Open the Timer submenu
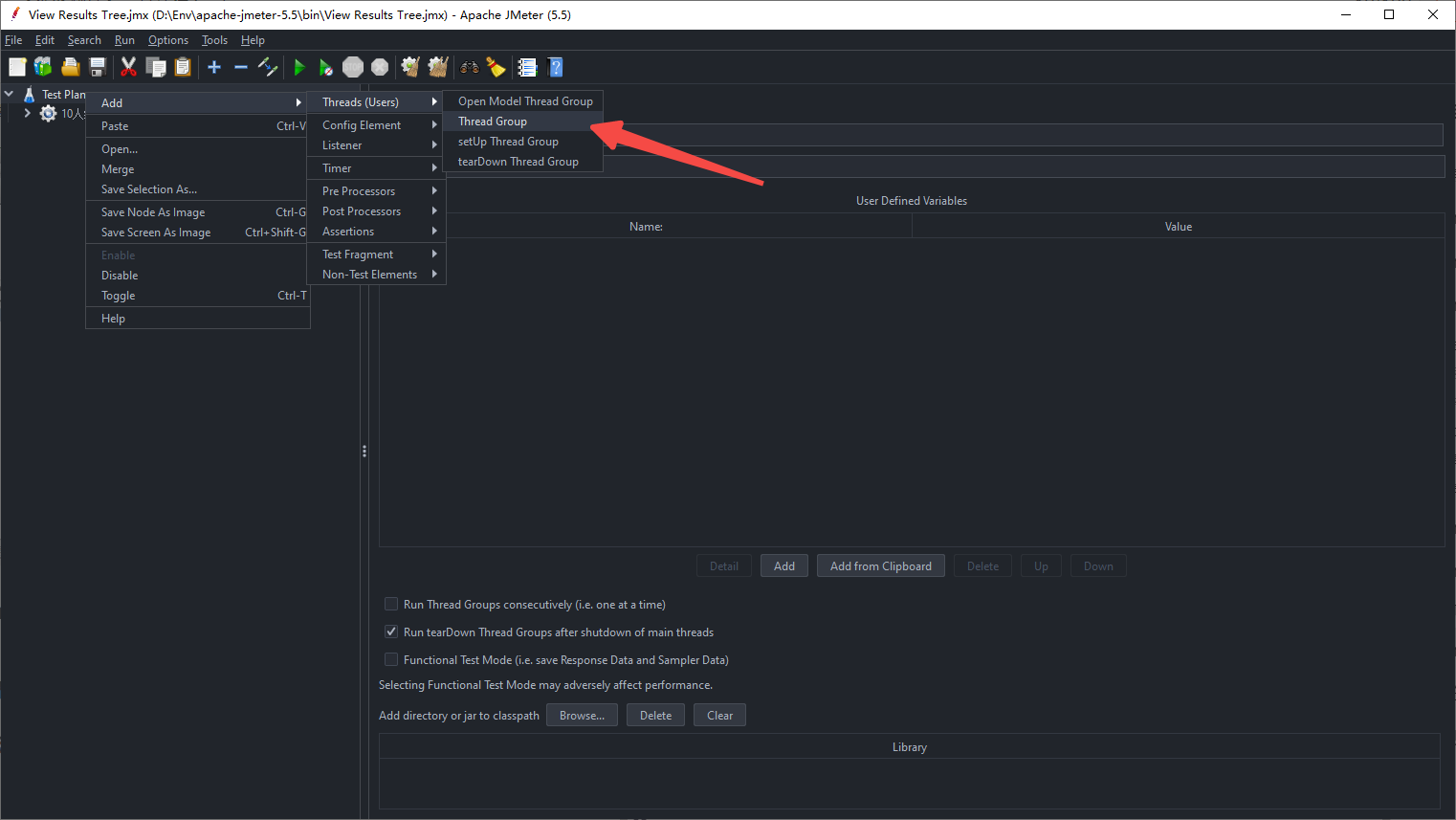 pyautogui.click(x=376, y=168)
